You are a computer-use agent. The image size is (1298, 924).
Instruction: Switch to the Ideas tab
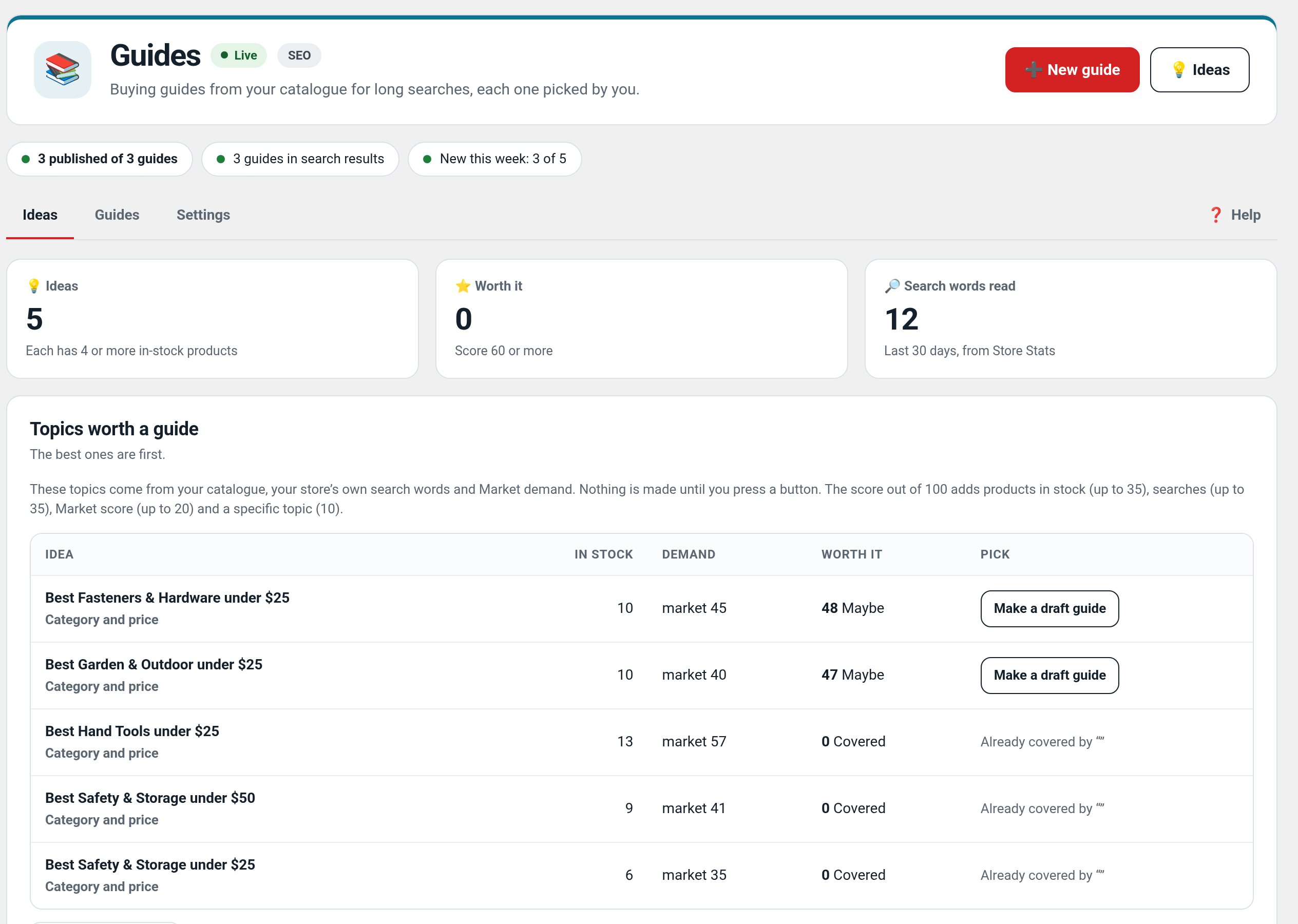40,215
